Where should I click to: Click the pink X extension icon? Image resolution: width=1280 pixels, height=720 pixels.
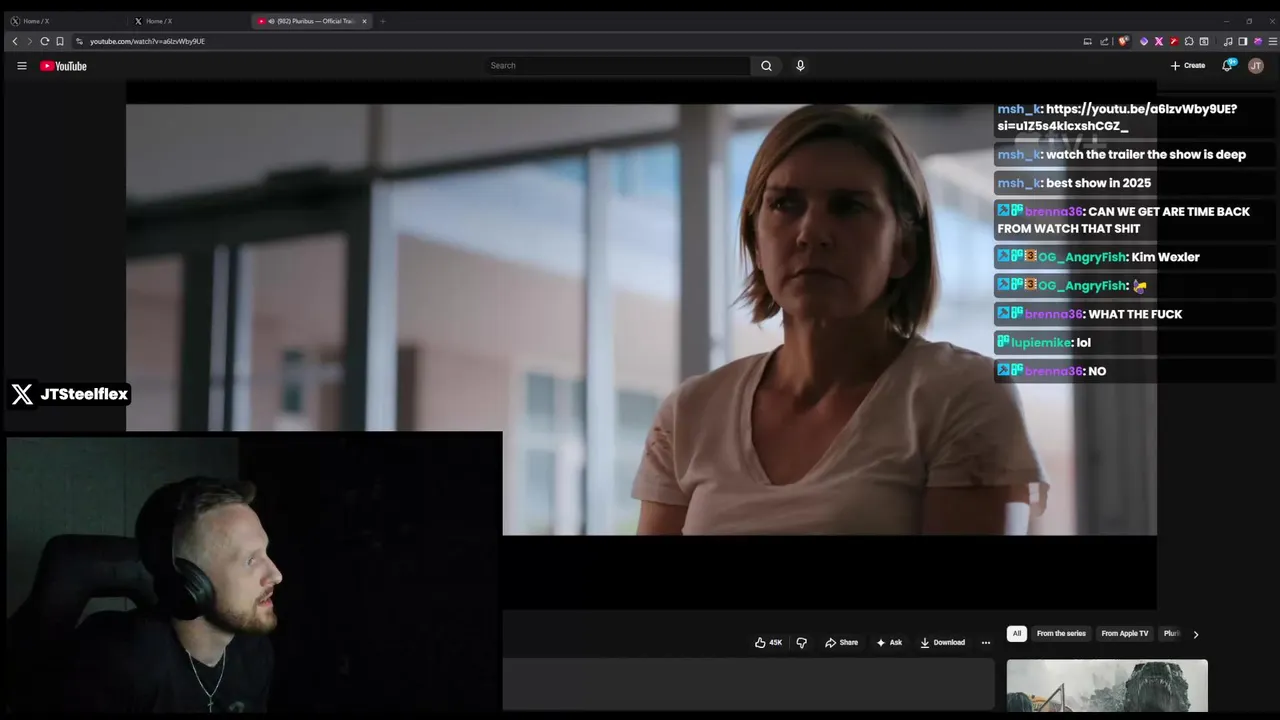click(x=1159, y=41)
